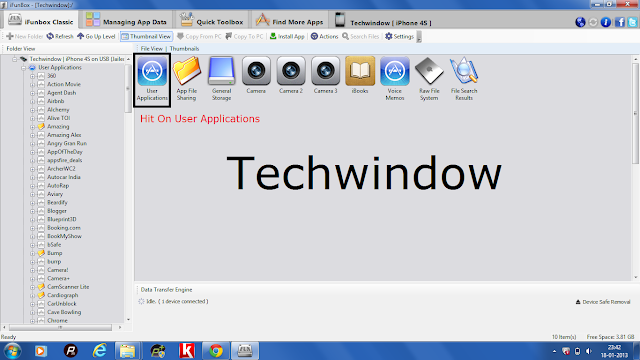This screenshot has height=360, width=640.
Task: Switch to the Find More Apps tab
Action: pos(289,20)
